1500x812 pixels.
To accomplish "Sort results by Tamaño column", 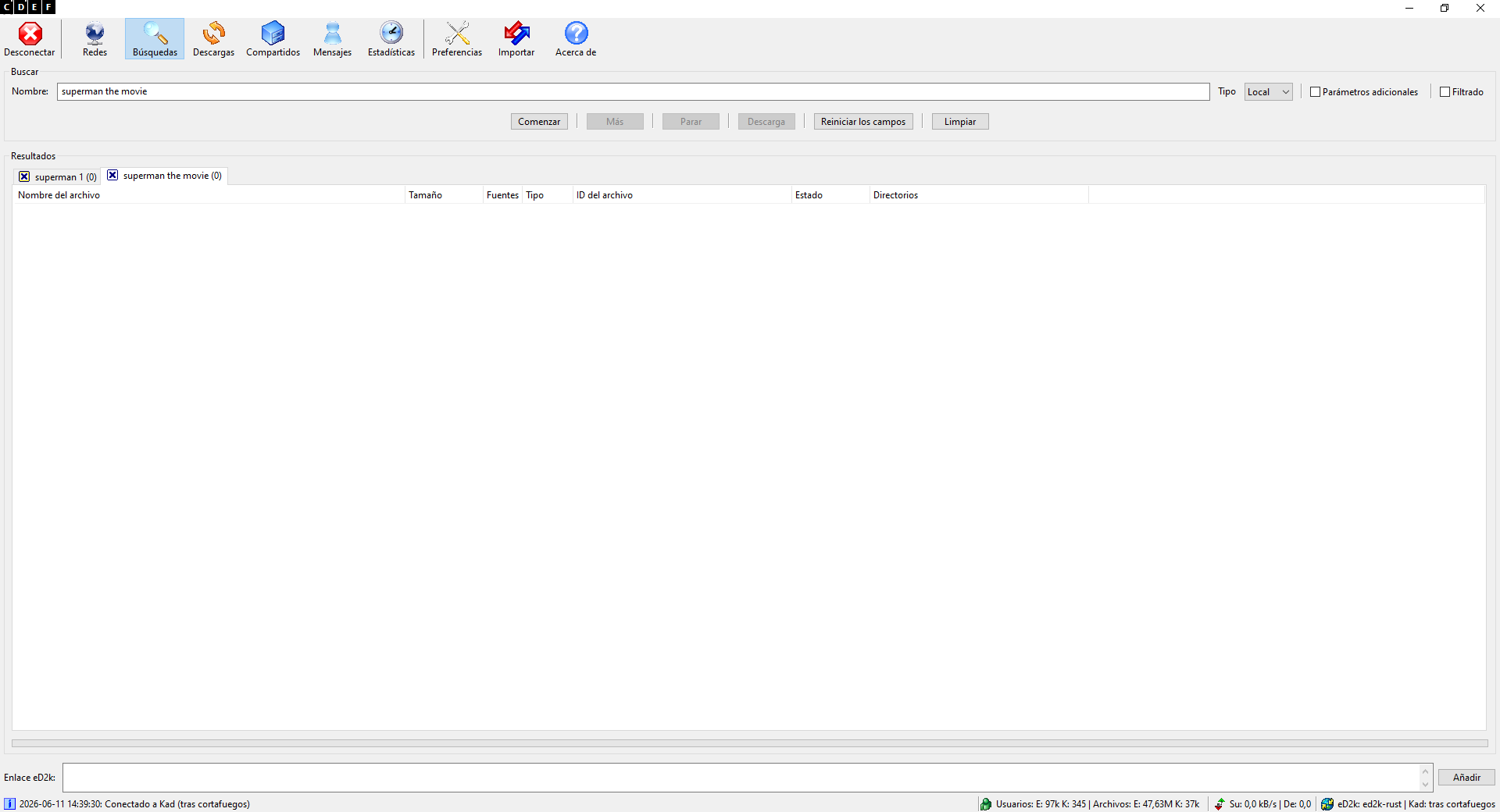I will (444, 195).
